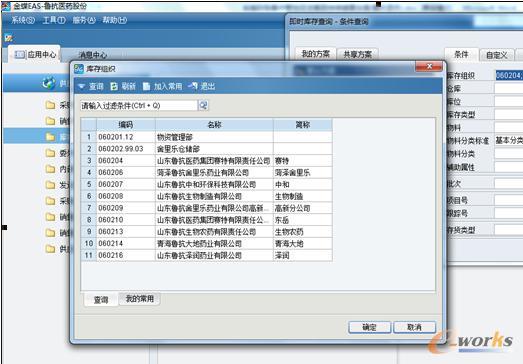523x364 pixels.
Task: Click the 查询 filter icon in dialog toolbar
Action: (x=81, y=87)
